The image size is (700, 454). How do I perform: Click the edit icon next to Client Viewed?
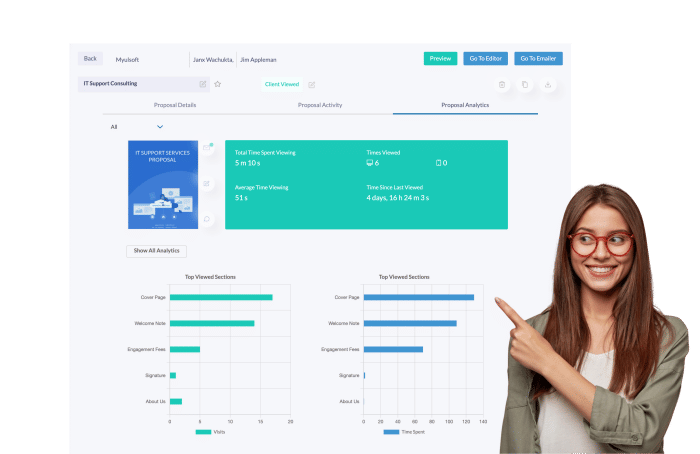coord(312,85)
